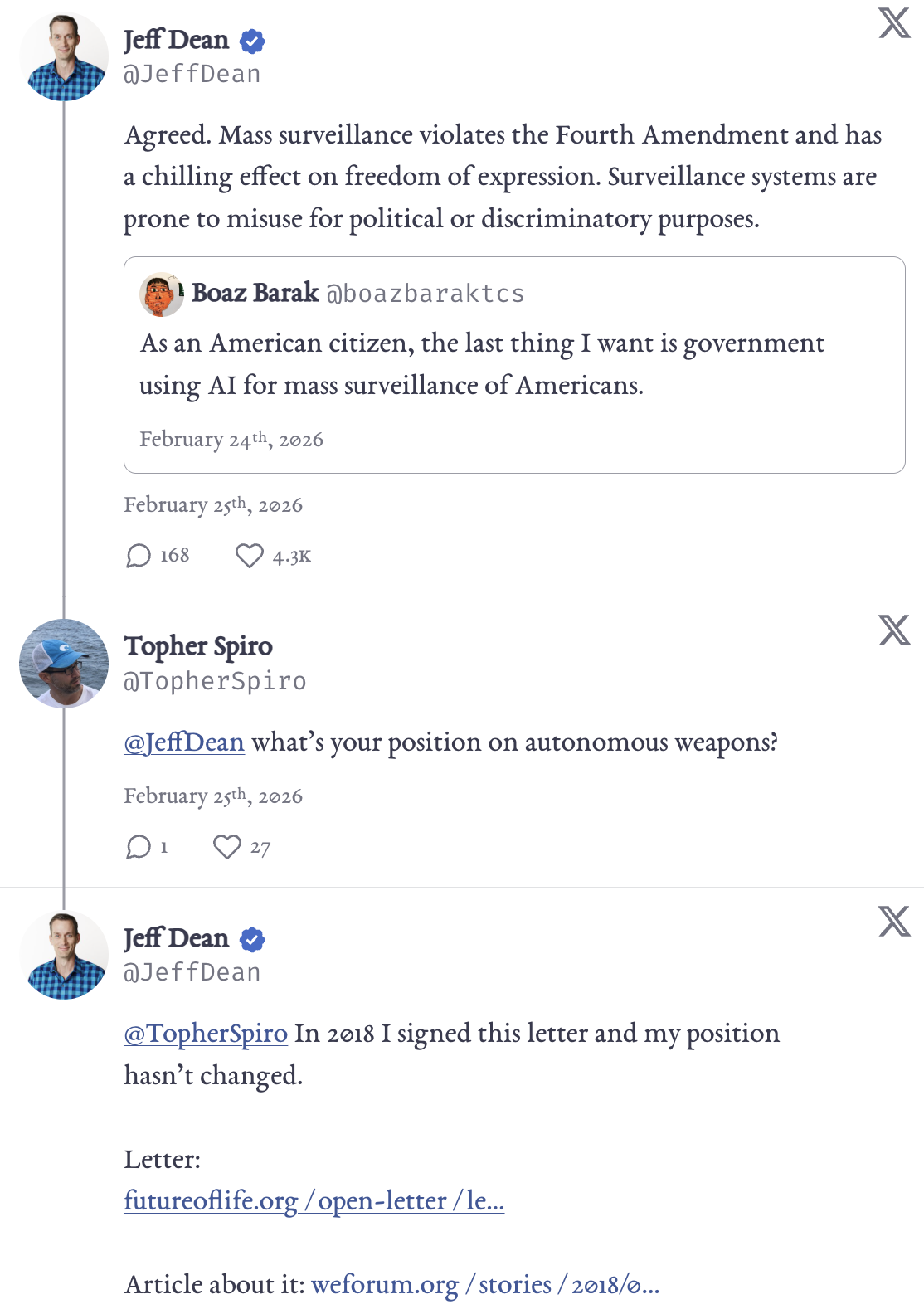Open Jeff Dean's avatar on the first tweet
Image resolution: width=924 pixels, height=1314 pixels.
click(64, 57)
